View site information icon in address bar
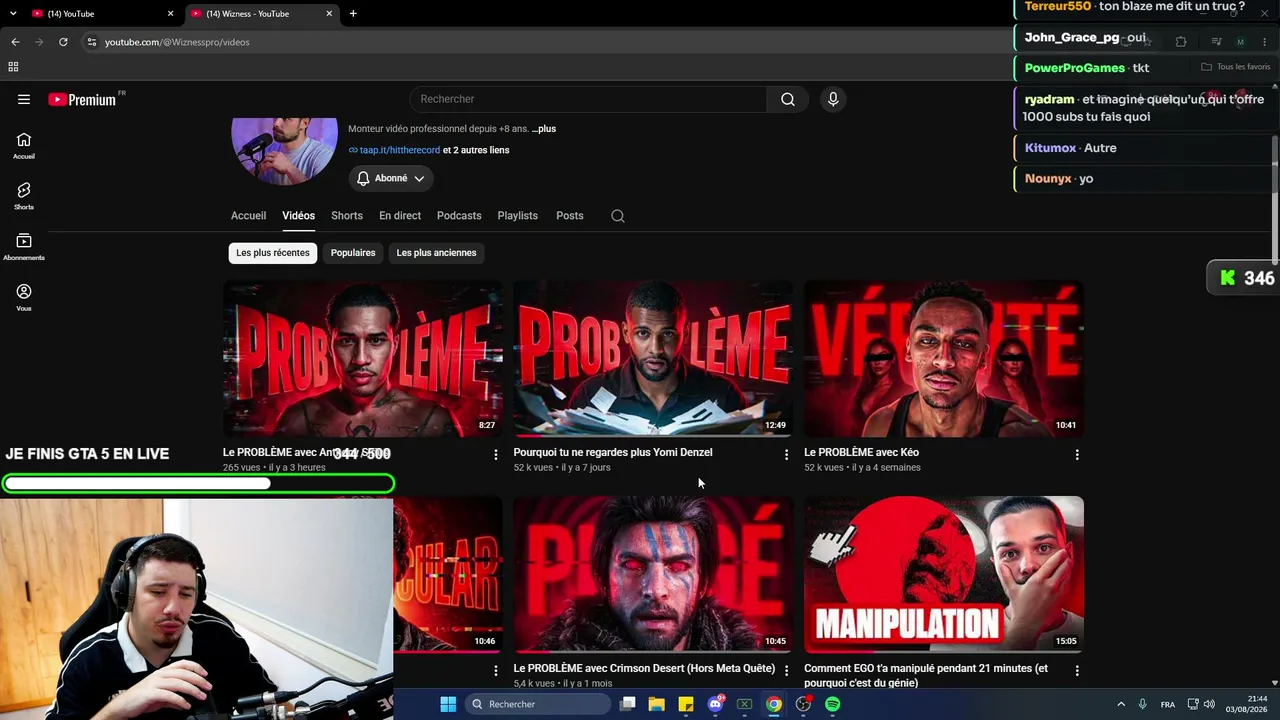1280x720 pixels. click(x=92, y=42)
